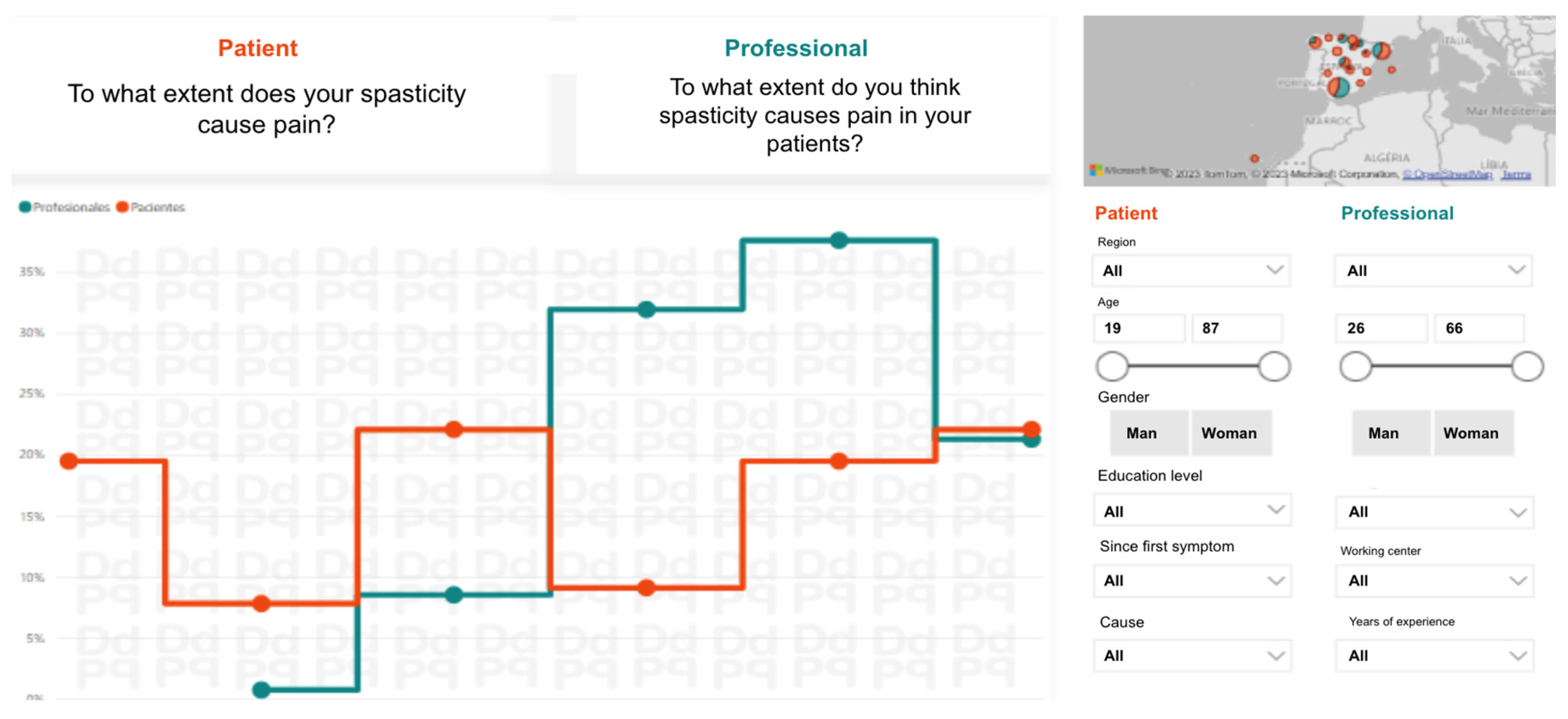
Task: Click the teal Profesionales legend marker
Action: [25, 207]
